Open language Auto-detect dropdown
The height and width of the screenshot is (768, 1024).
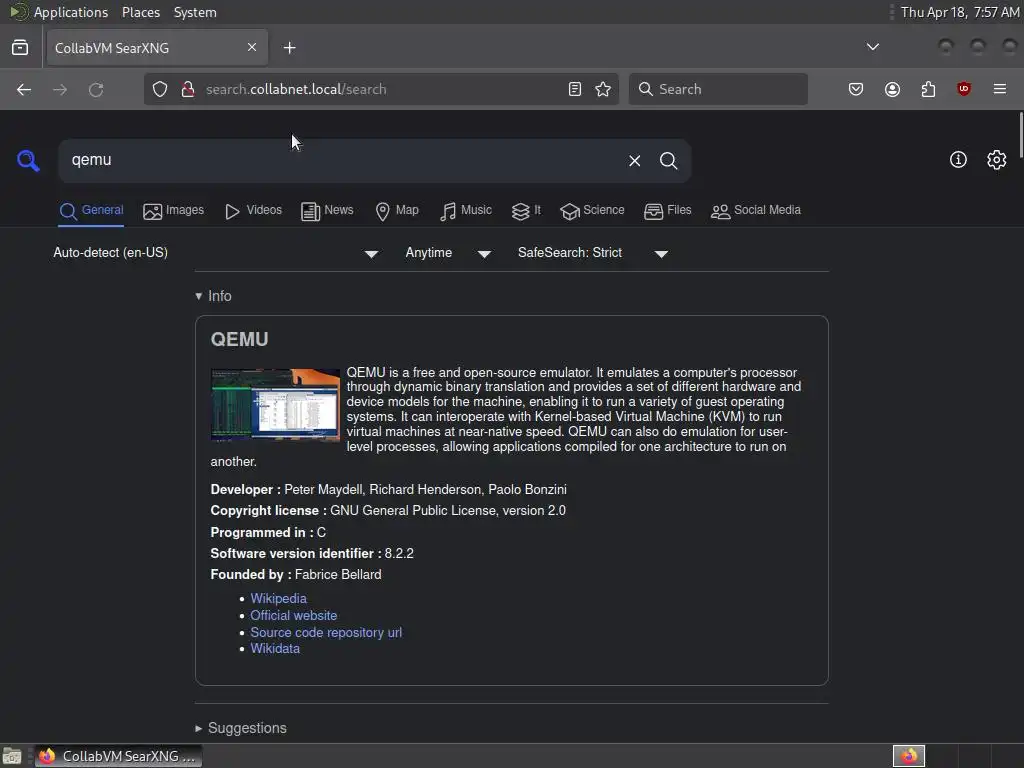point(216,253)
